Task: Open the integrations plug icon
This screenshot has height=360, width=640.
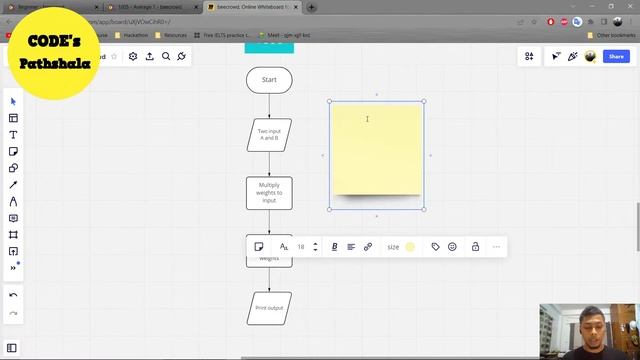Action: tap(182, 56)
